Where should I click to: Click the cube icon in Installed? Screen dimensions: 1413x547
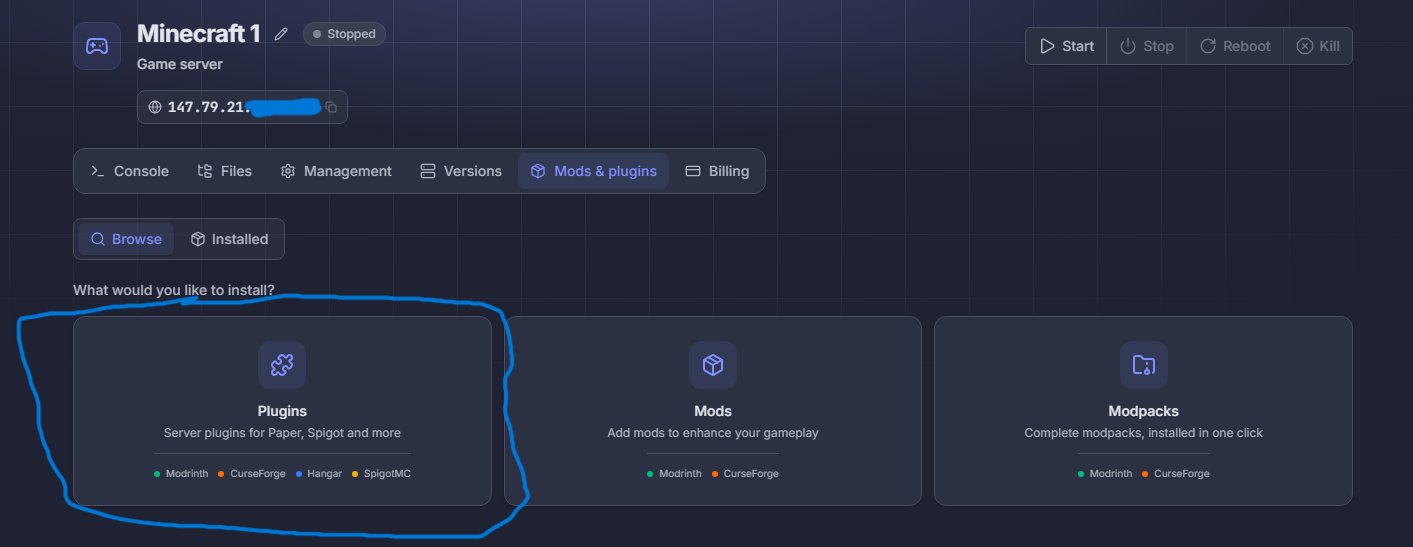pyautogui.click(x=198, y=239)
